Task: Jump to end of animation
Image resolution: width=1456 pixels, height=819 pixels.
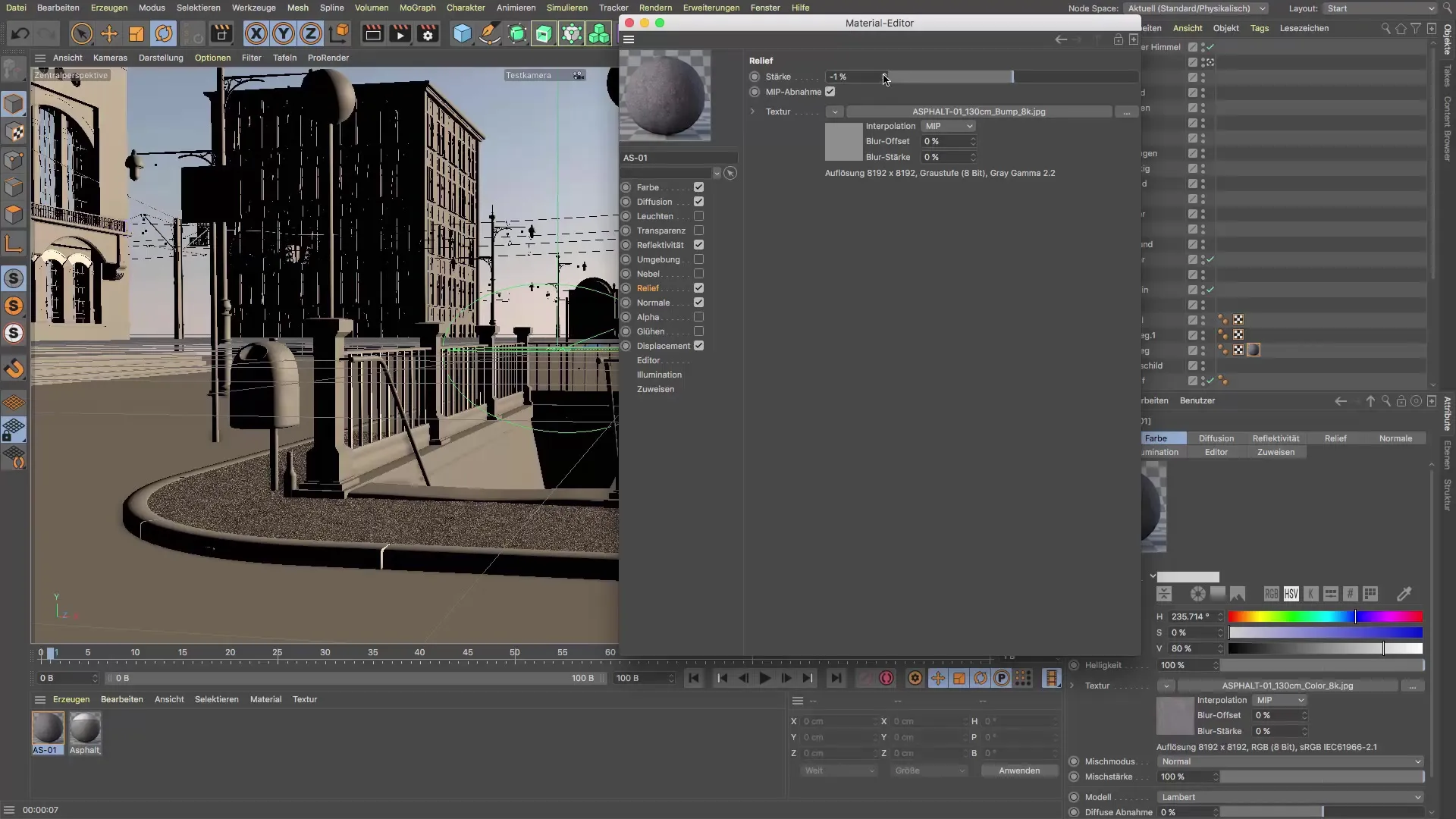Action: pos(836,679)
